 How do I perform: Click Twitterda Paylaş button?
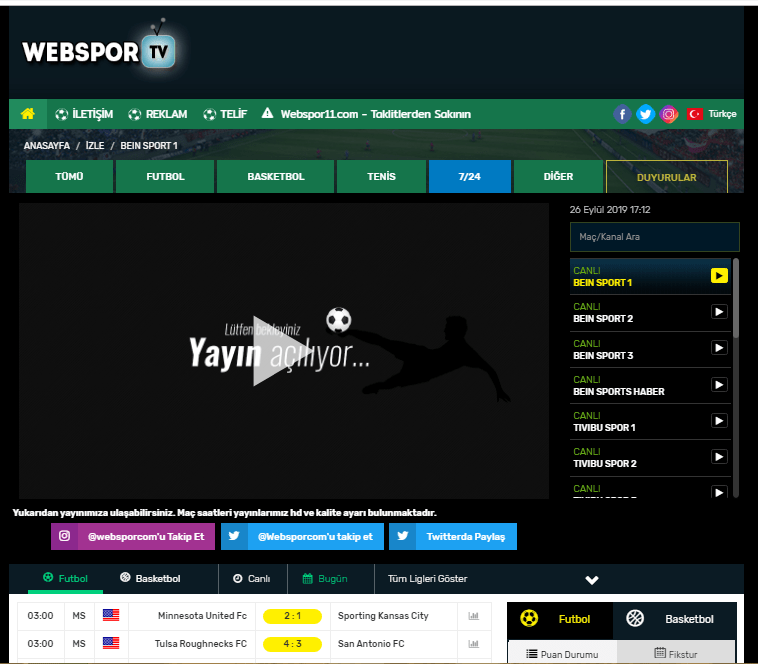[x=453, y=536]
